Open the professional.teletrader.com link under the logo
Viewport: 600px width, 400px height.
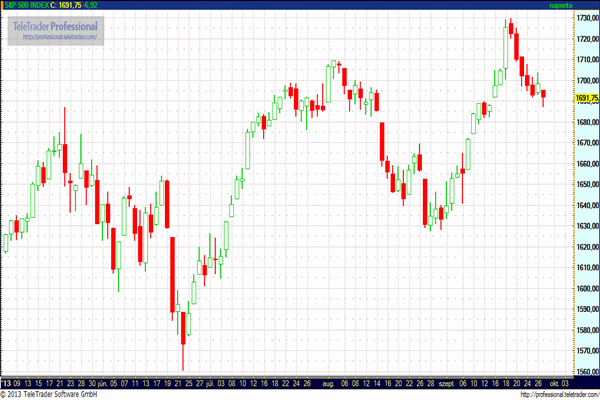coord(56,37)
